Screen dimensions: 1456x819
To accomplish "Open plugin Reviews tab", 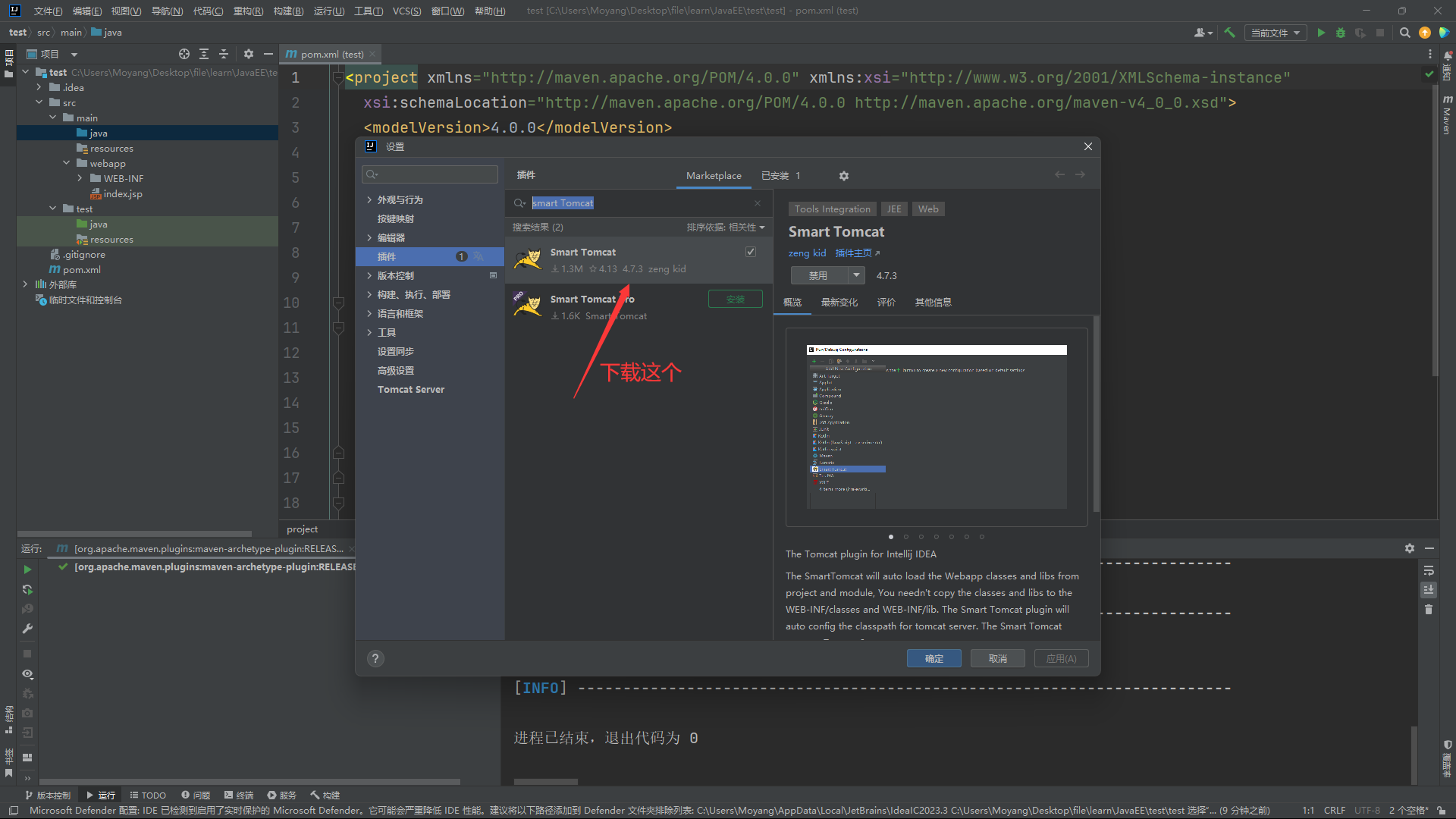I will 886,302.
